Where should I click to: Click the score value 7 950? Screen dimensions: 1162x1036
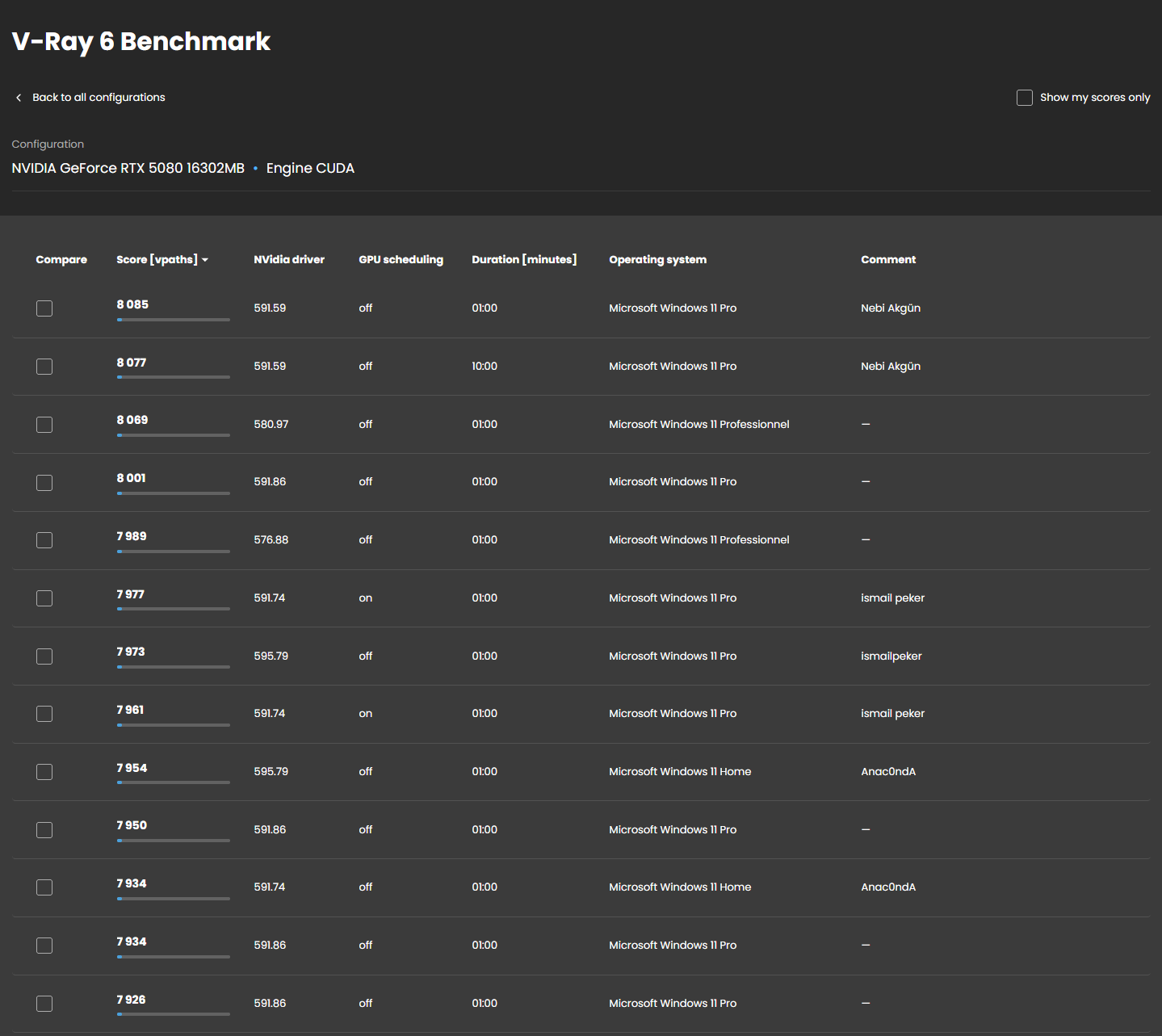132,825
